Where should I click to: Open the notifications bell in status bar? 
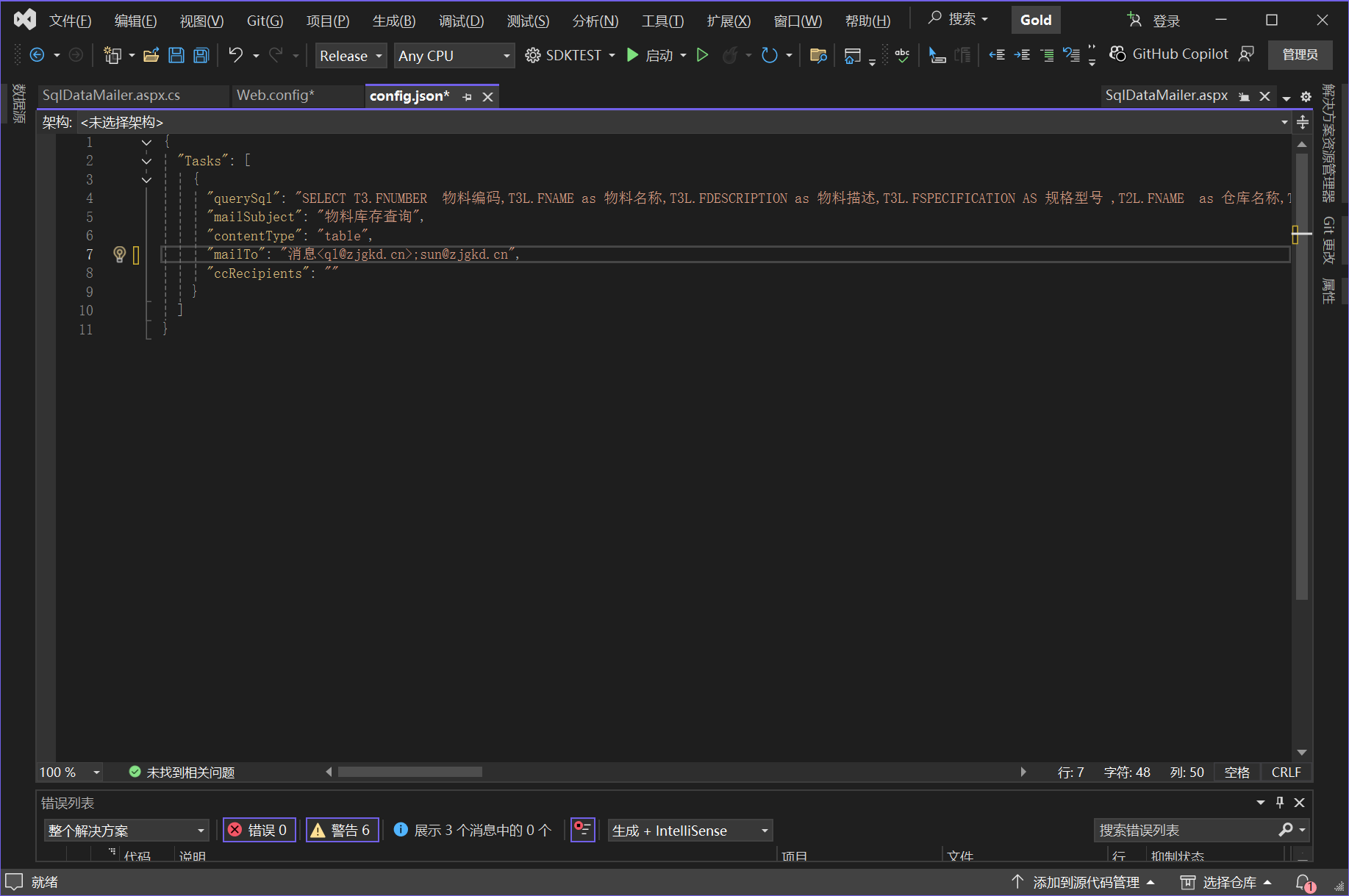click(1303, 882)
